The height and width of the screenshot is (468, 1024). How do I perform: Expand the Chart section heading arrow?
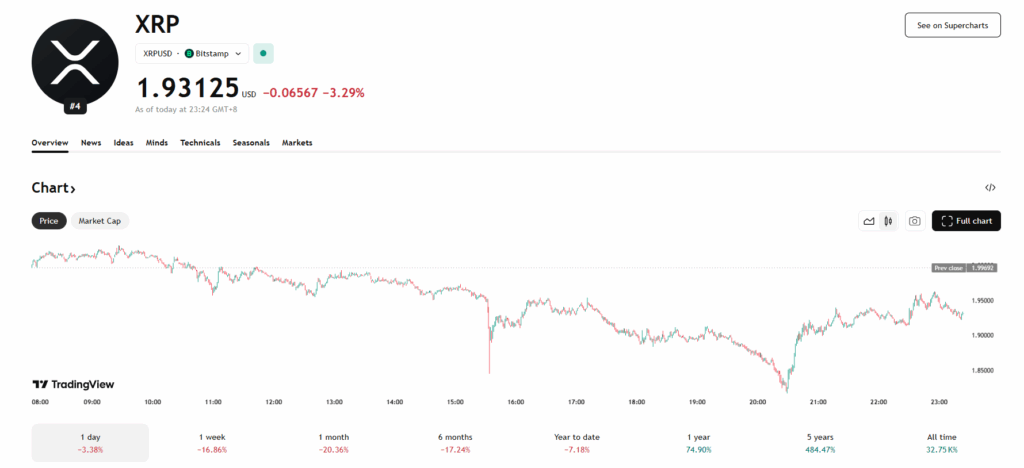(72, 188)
